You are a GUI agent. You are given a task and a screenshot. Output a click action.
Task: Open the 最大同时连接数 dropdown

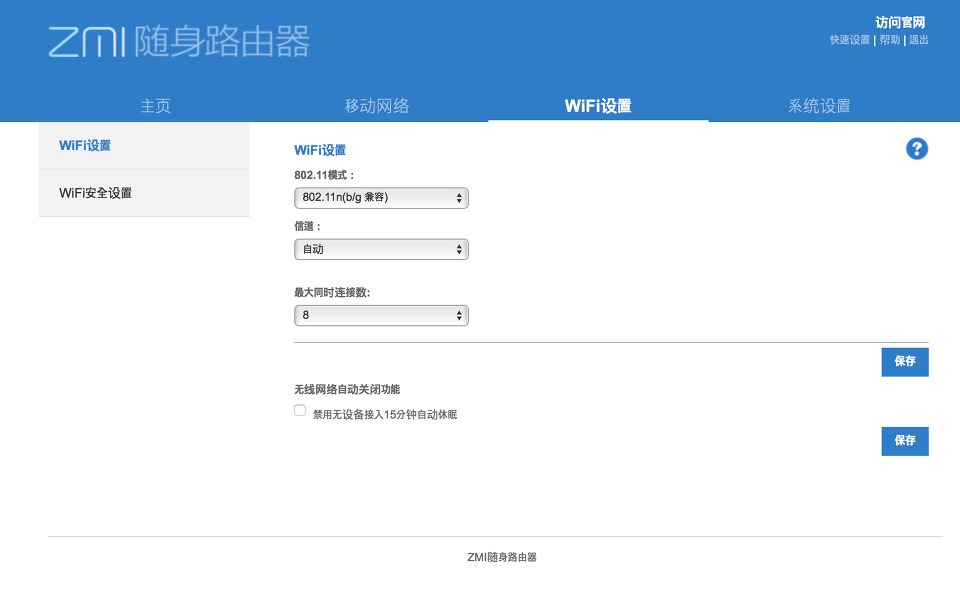[381, 316]
